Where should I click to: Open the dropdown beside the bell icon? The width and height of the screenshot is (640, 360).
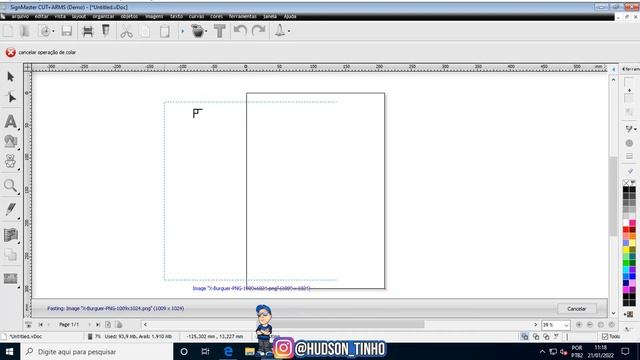tap(289, 31)
